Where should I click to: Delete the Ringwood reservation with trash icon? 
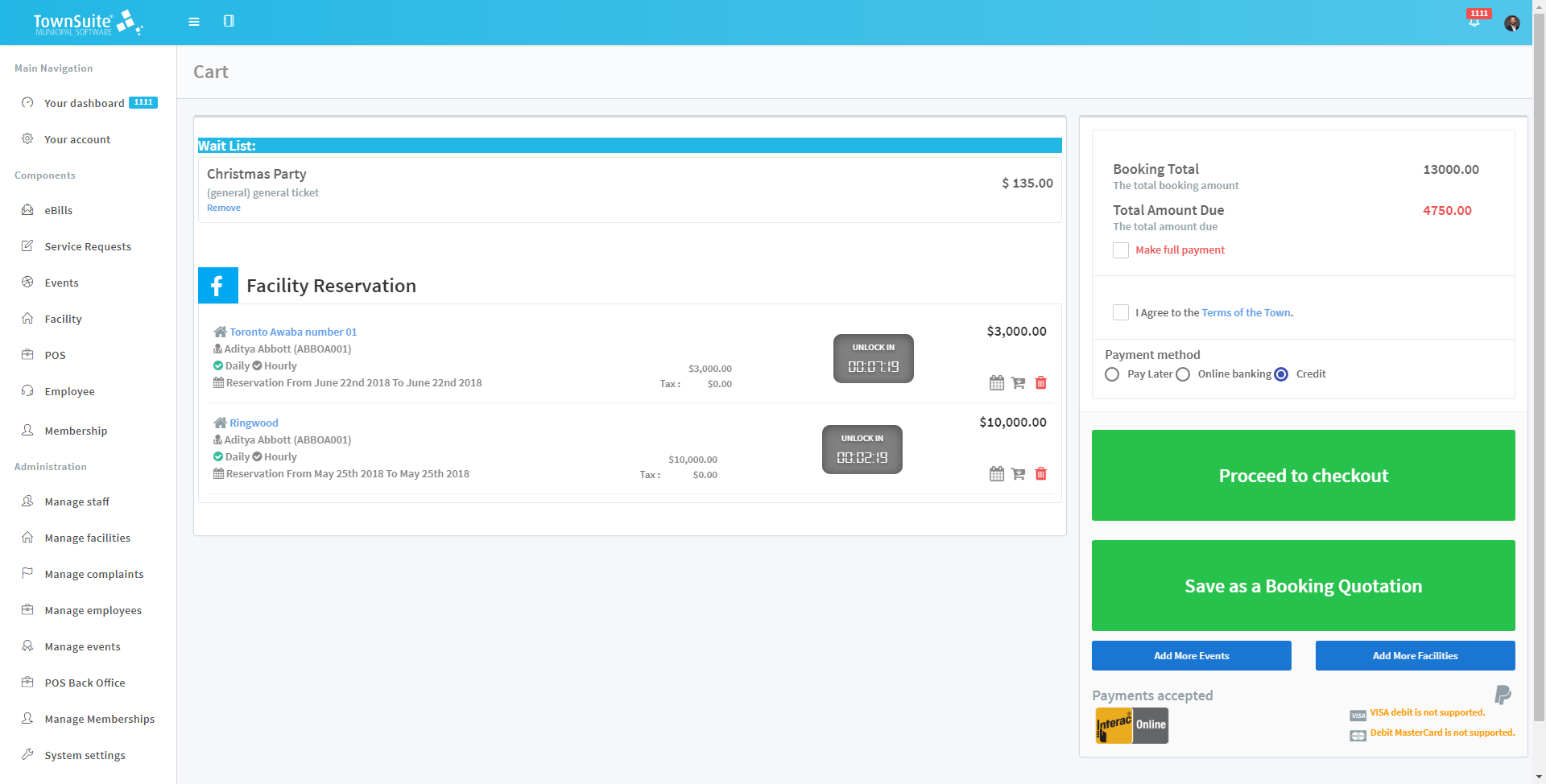pos(1040,474)
